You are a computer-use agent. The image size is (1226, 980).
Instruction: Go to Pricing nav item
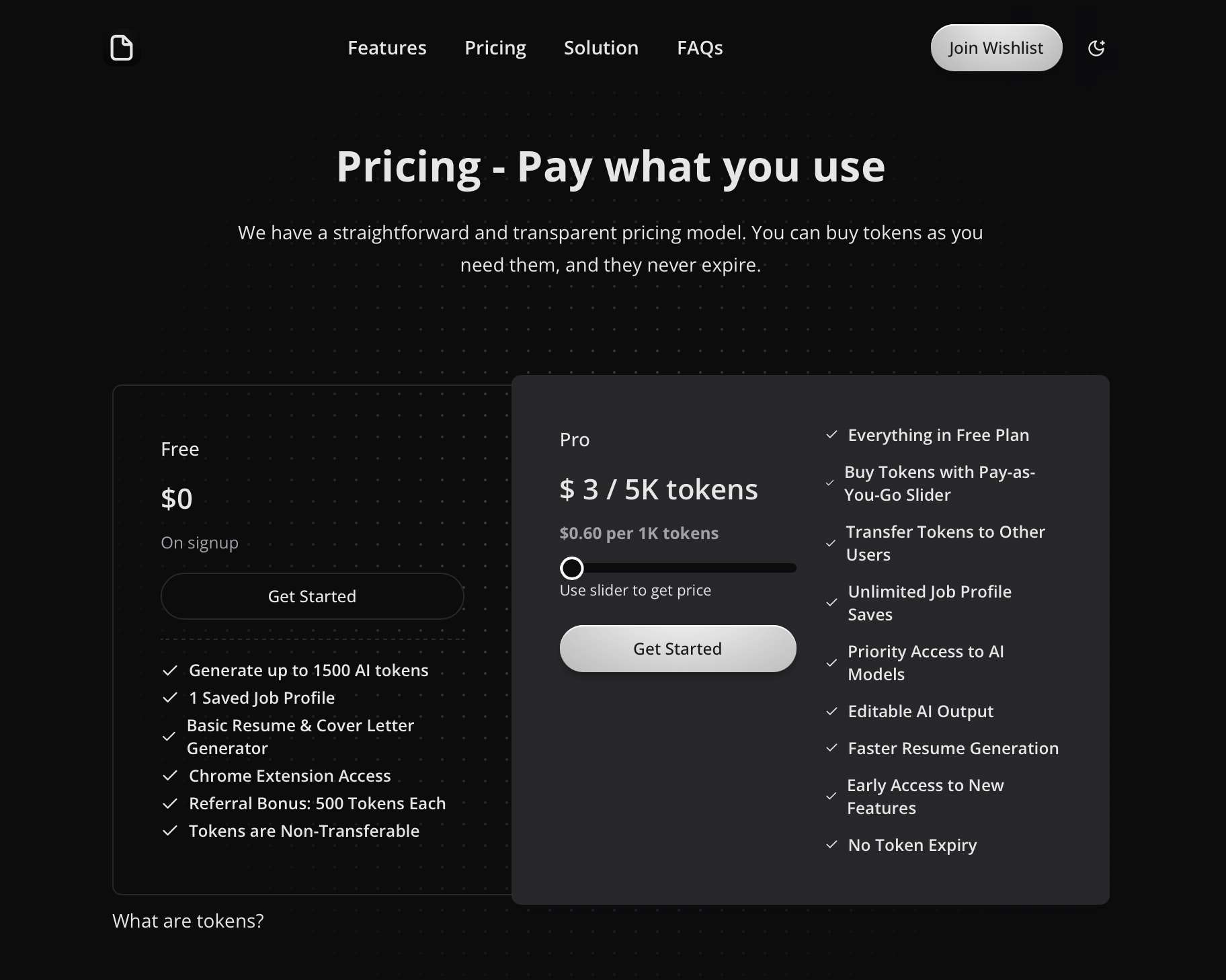(x=495, y=48)
